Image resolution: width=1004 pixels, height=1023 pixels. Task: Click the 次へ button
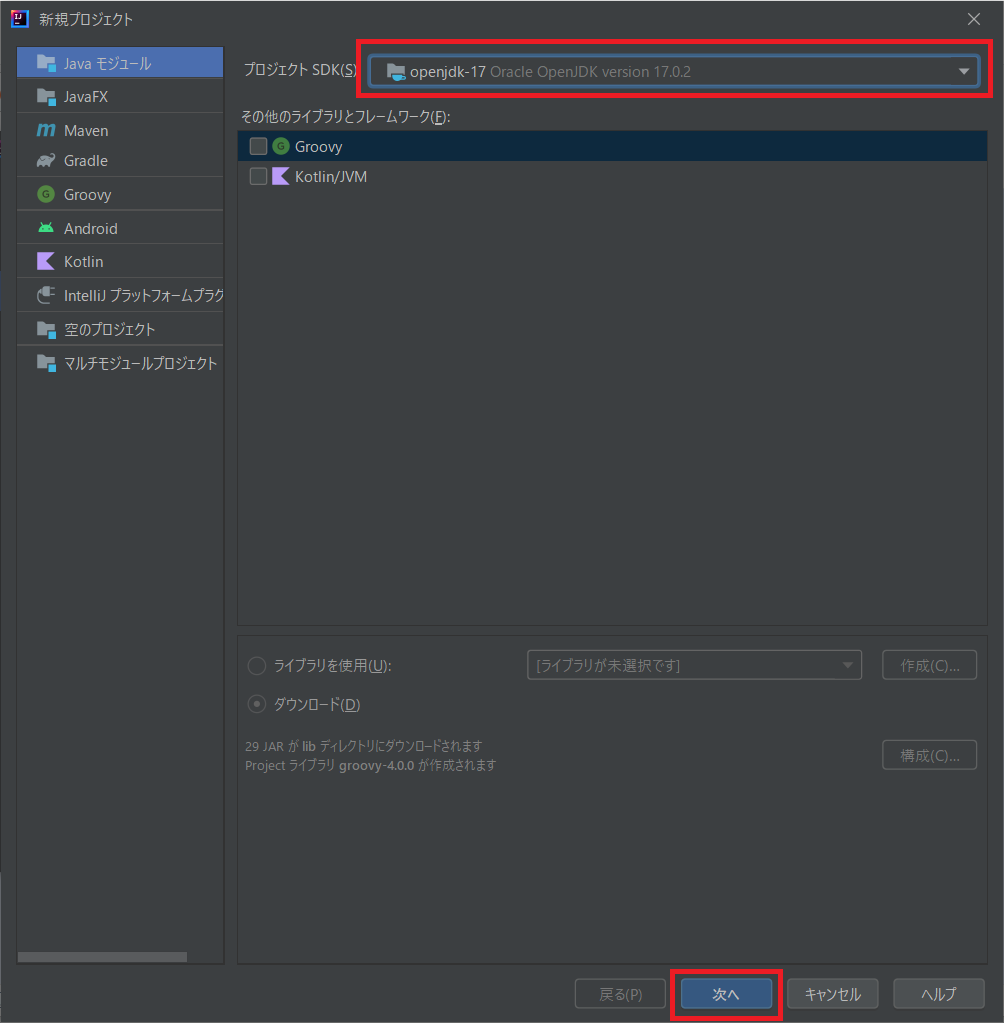726,994
